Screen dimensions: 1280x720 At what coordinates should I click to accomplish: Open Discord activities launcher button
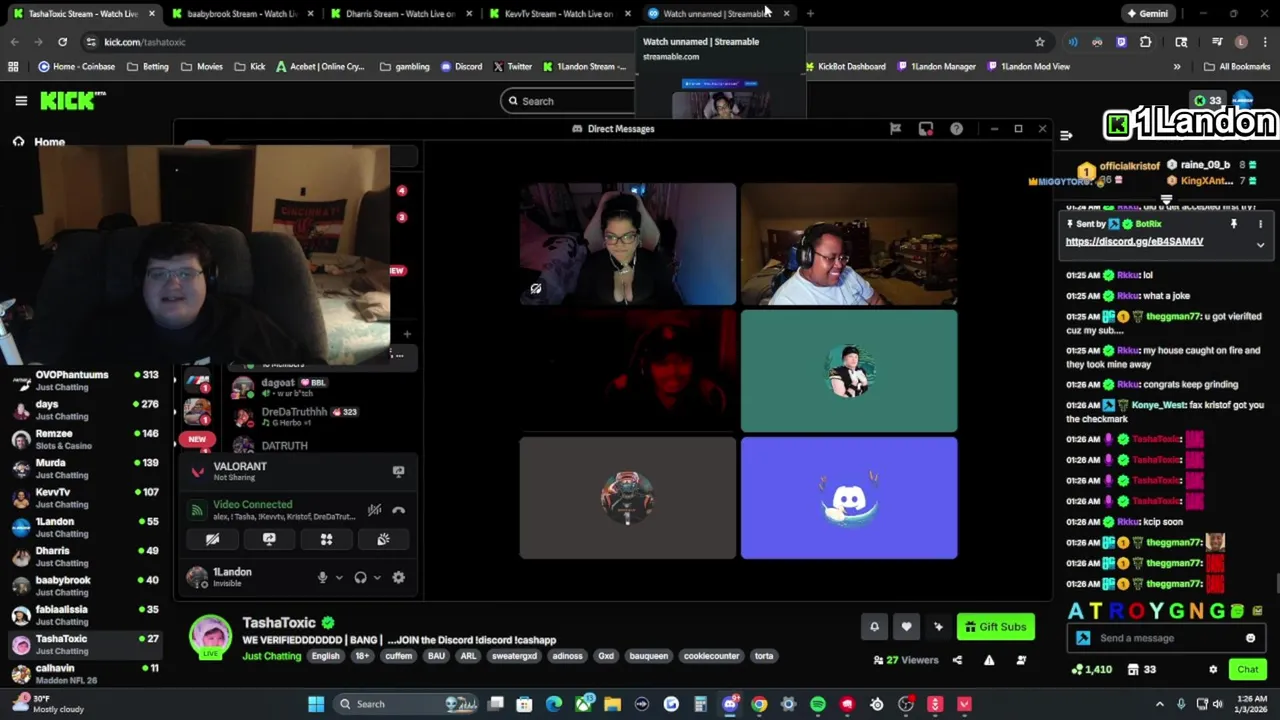coord(326,539)
